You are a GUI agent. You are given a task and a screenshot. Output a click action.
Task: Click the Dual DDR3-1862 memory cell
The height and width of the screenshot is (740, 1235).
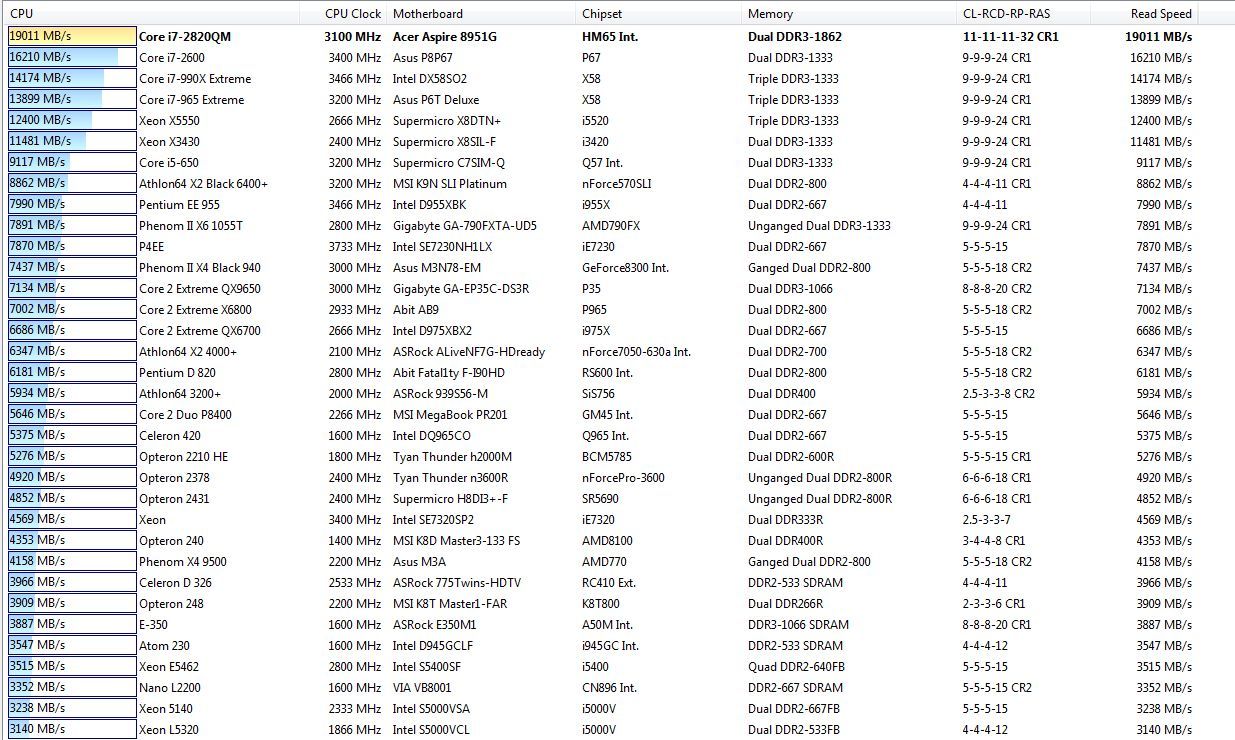(795, 37)
